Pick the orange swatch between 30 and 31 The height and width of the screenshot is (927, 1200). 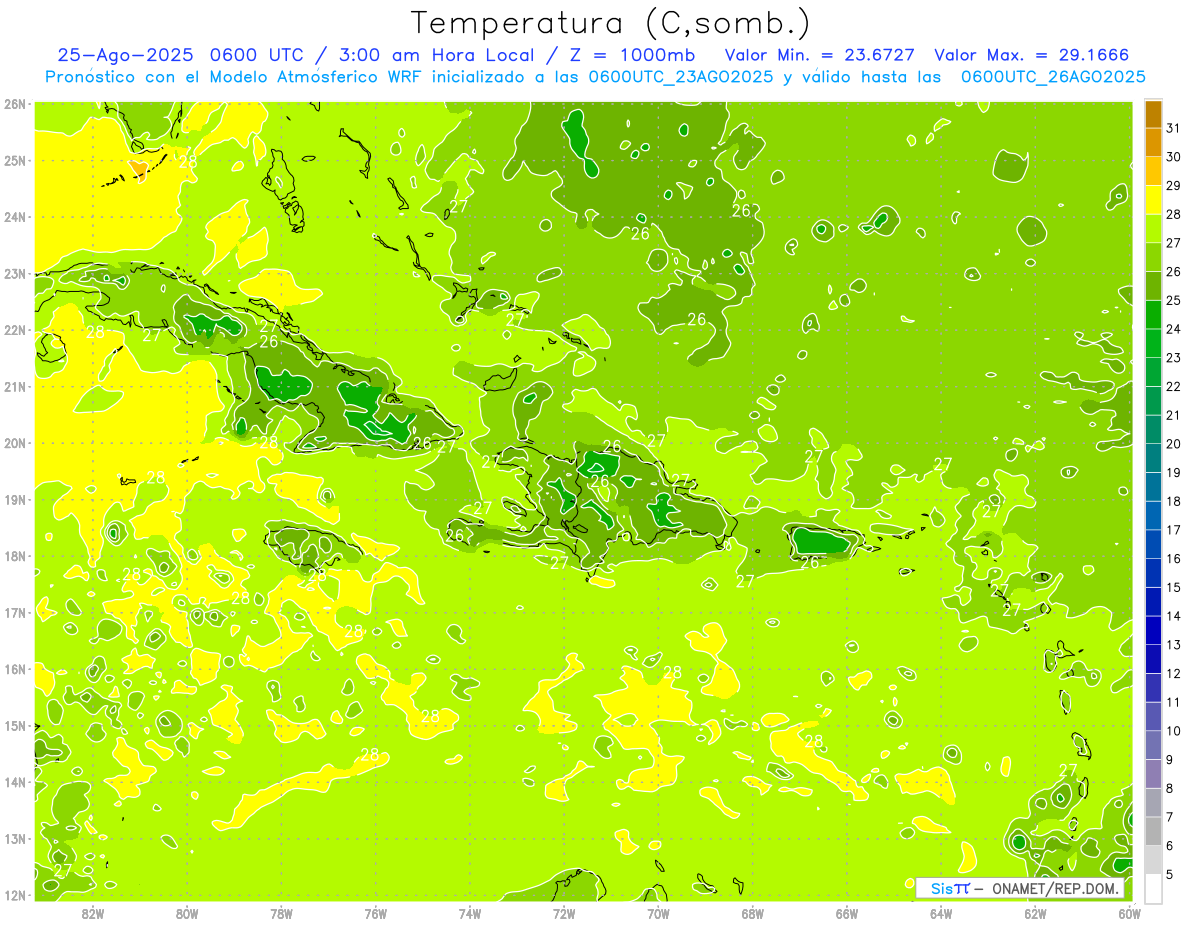click(1153, 143)
